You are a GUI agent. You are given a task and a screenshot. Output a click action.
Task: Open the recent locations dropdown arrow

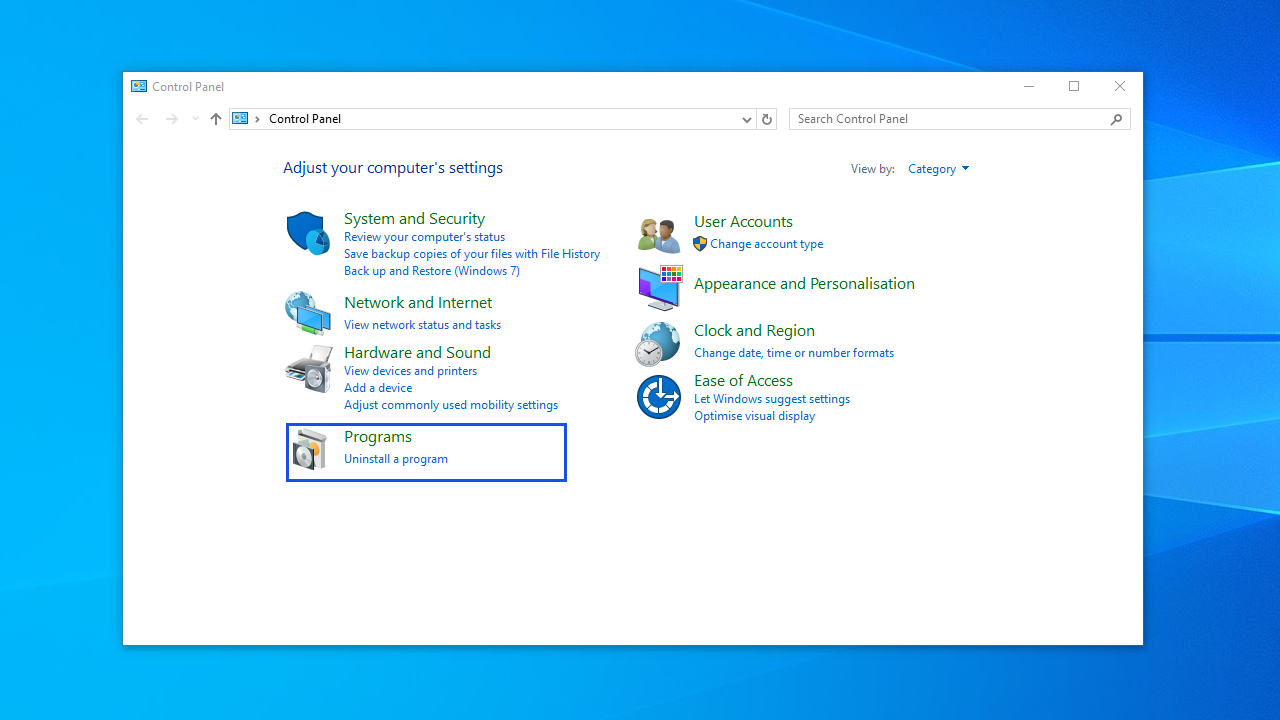tap(195, 119)
